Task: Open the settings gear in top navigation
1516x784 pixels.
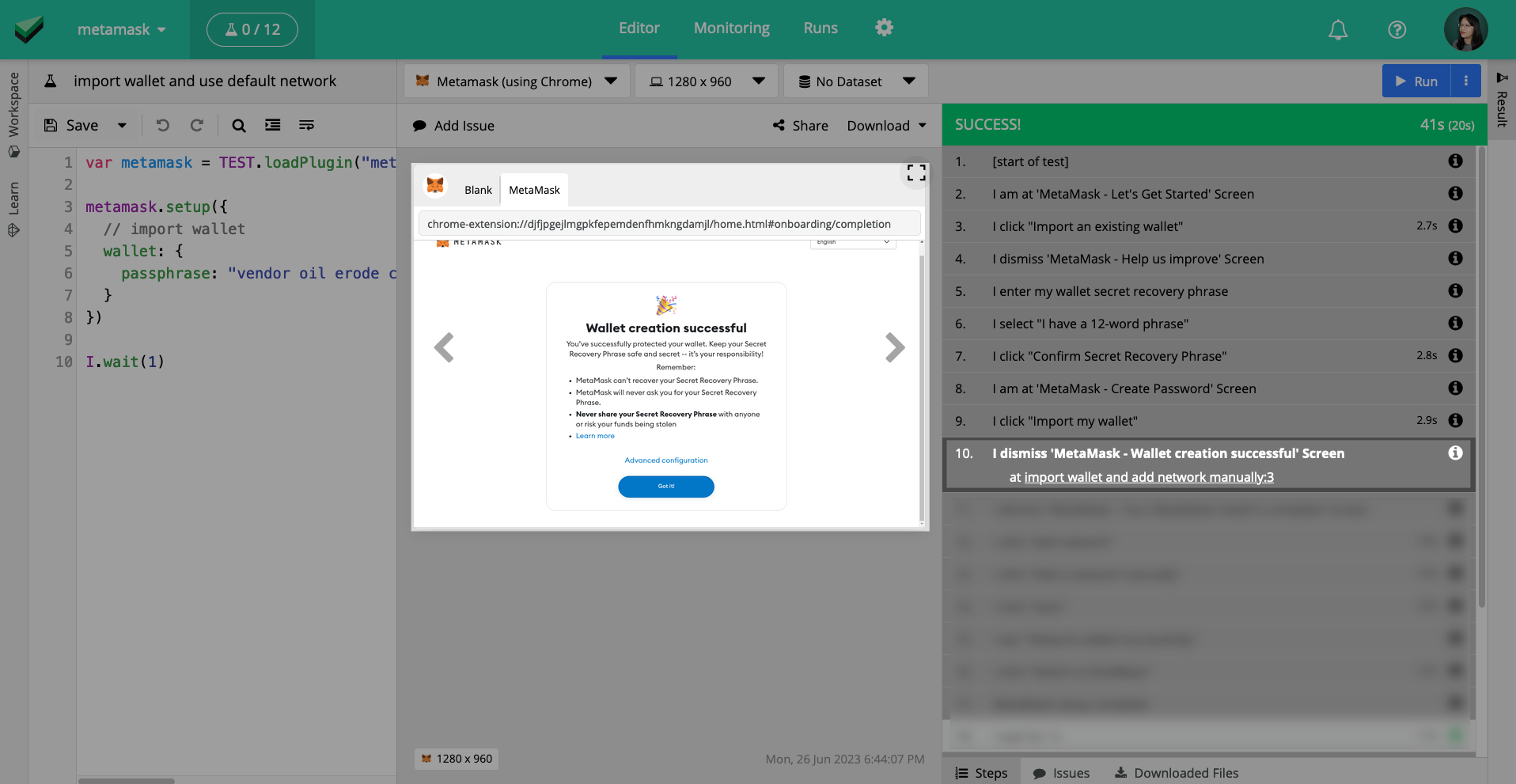Action: click(884, 28)
